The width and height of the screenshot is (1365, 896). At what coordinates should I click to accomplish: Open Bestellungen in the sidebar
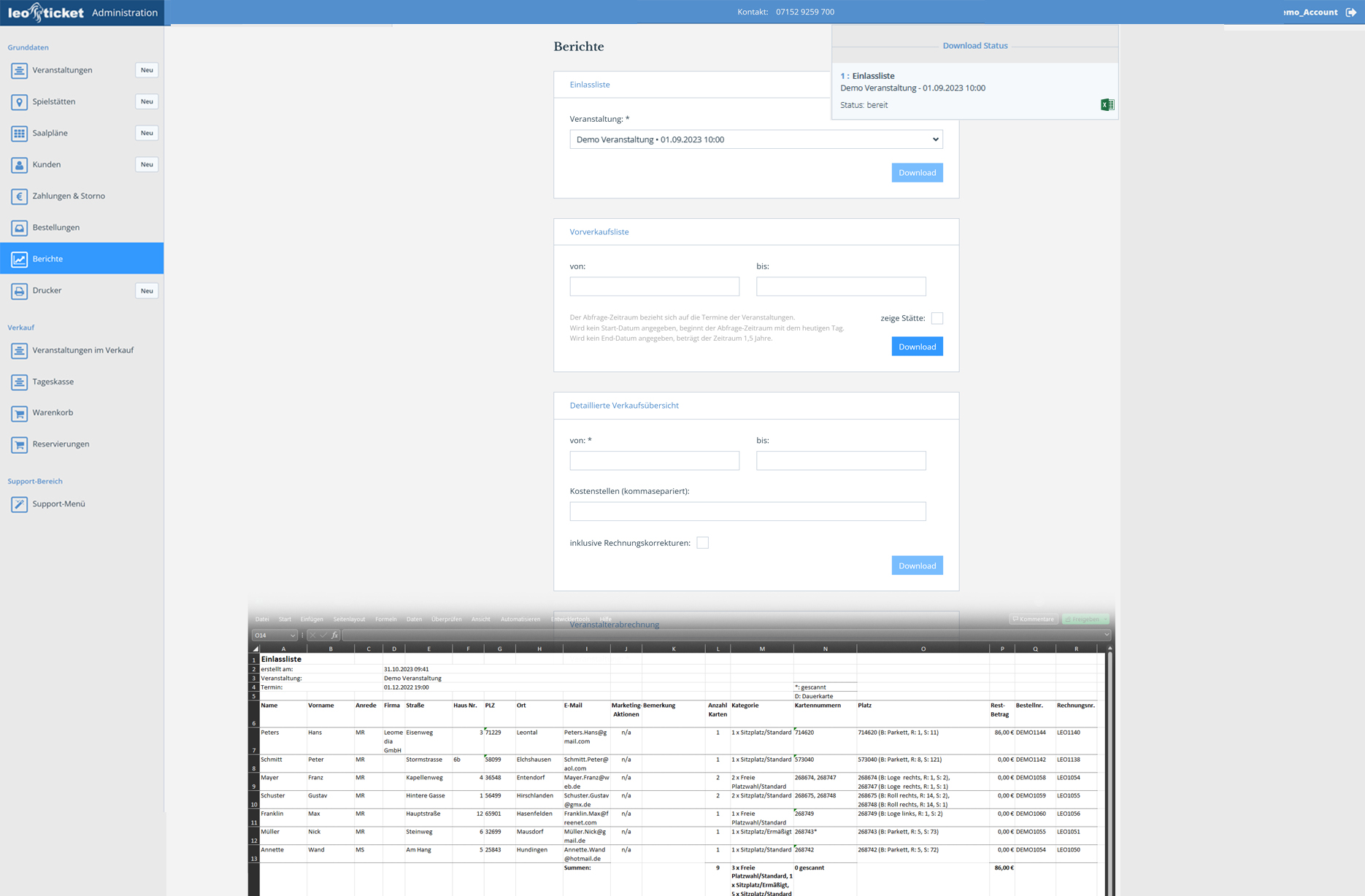point(56,228)
